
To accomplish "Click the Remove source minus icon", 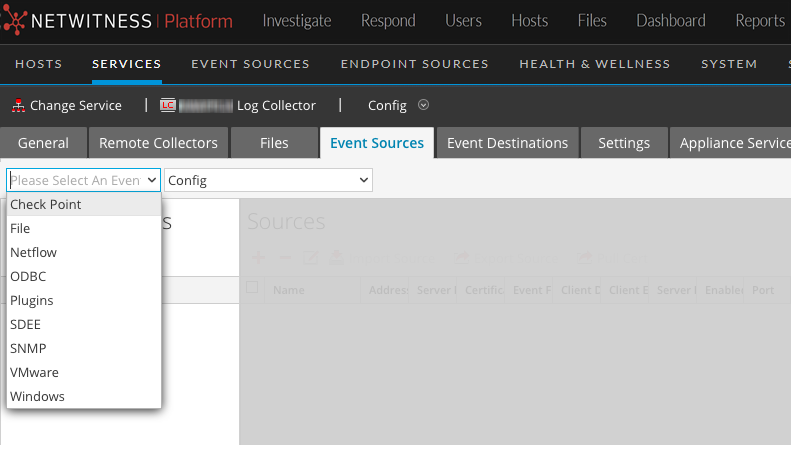I will (284, 258).
